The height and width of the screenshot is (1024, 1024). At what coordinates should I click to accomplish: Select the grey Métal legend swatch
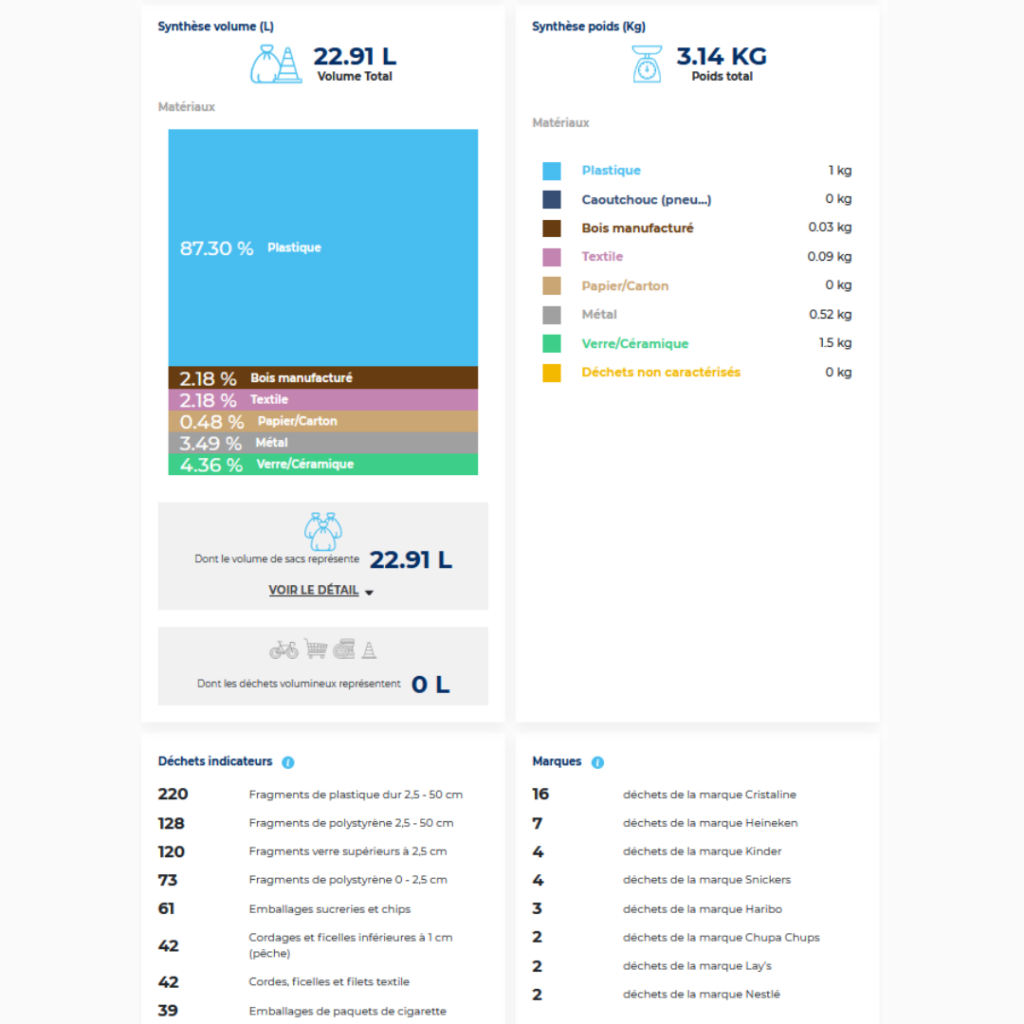tap(552, 315)
